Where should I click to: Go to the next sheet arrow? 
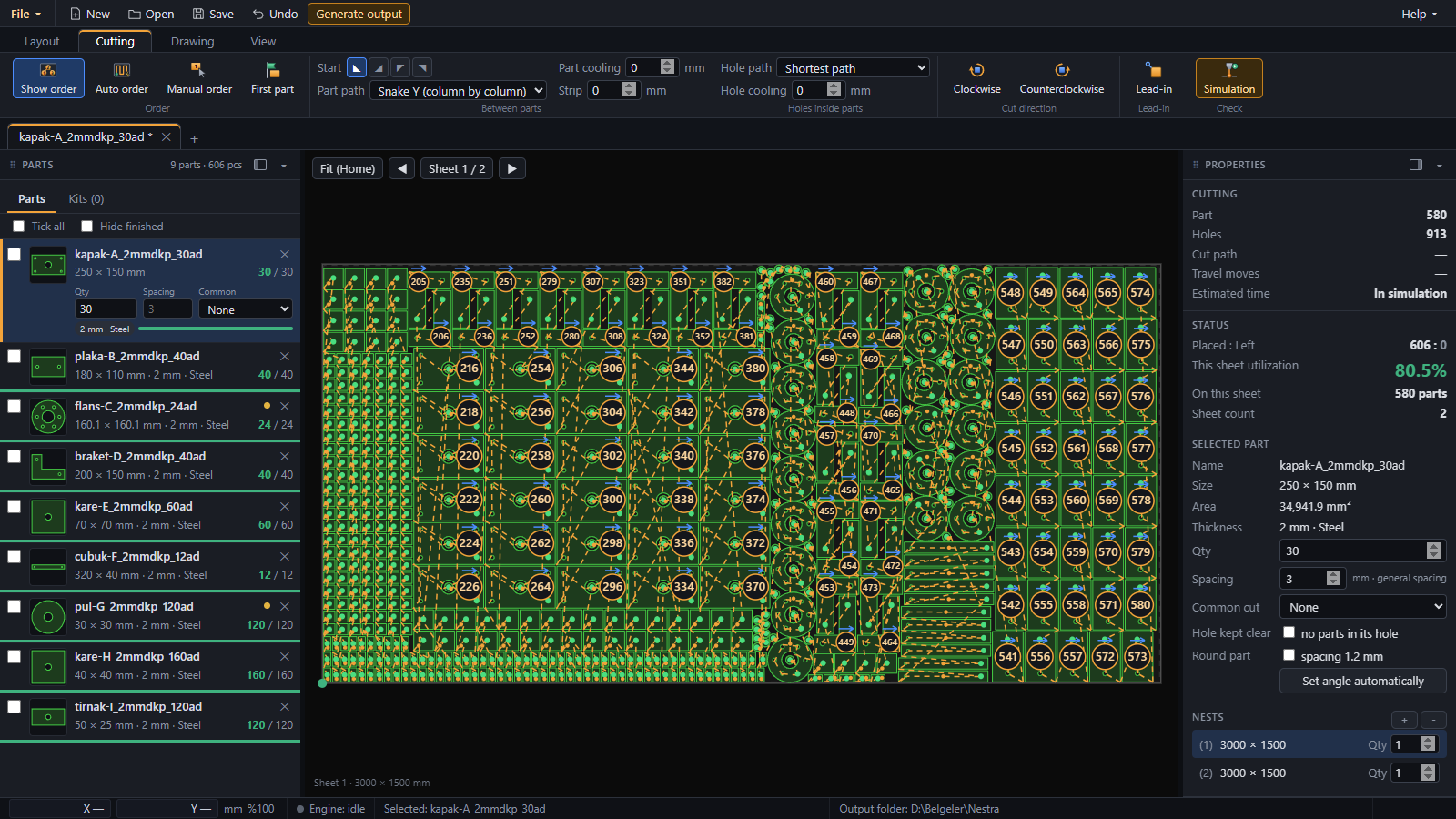[512, 168]
